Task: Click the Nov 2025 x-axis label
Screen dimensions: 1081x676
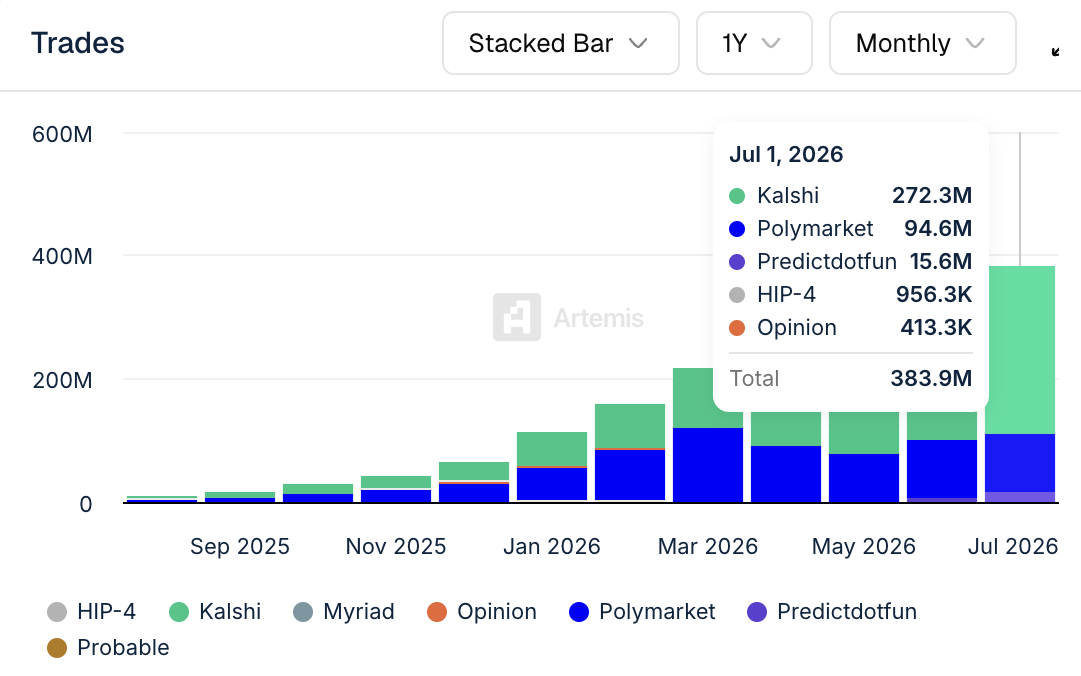Action: coord(396,546)
